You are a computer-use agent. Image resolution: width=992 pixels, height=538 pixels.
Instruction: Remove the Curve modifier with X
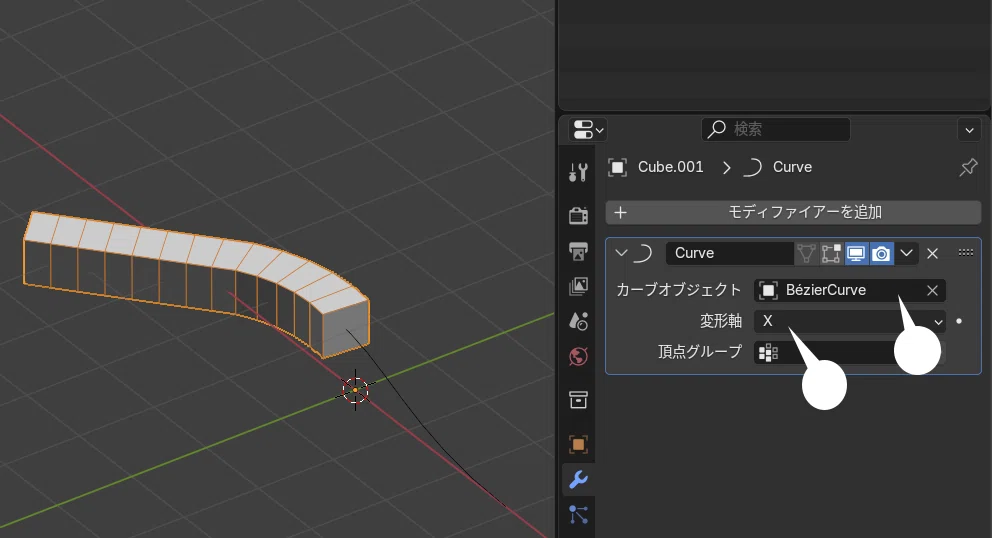point(933,254)
